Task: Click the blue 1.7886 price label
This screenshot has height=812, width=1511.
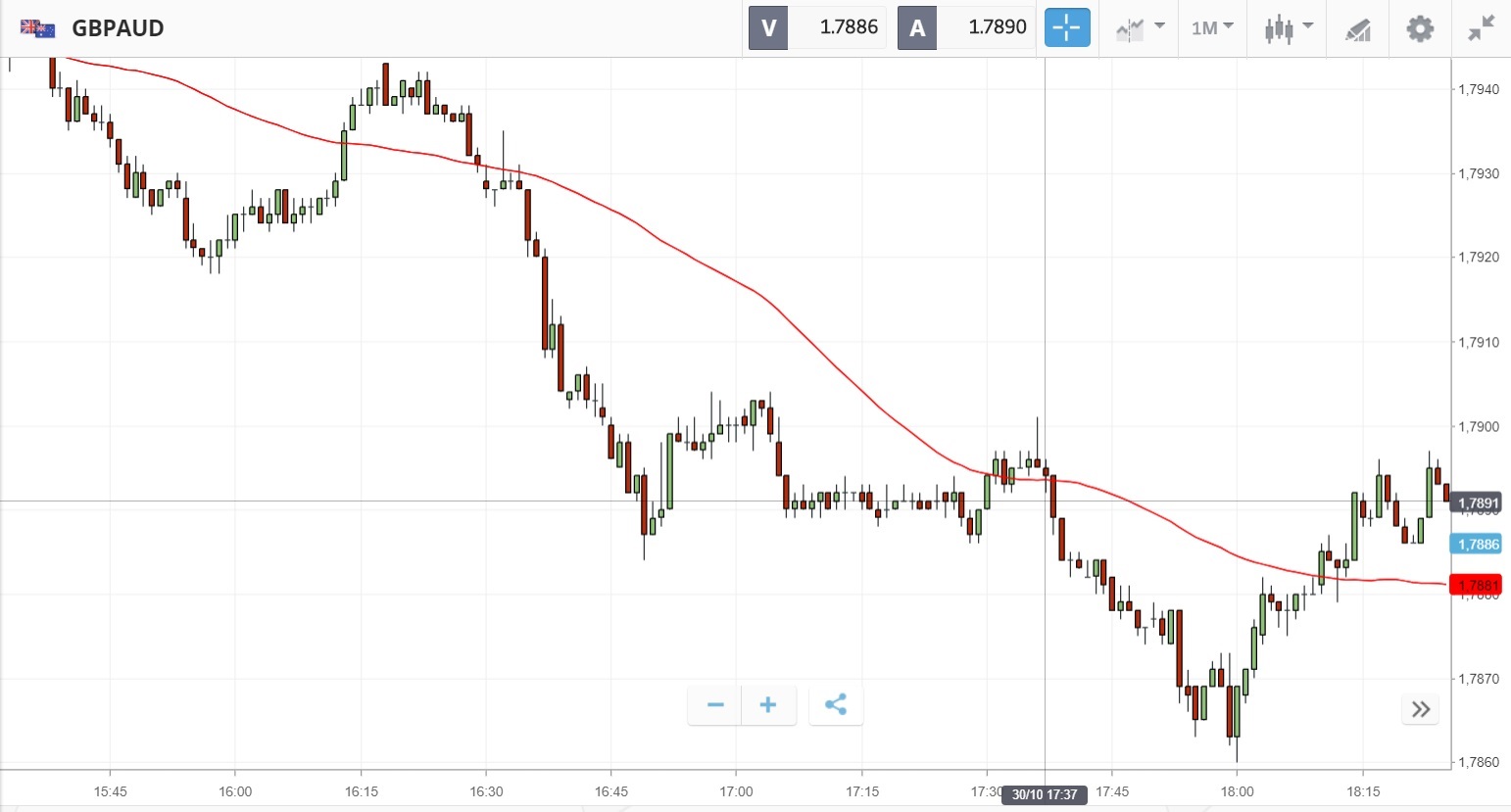Action: click(1478, 545)
